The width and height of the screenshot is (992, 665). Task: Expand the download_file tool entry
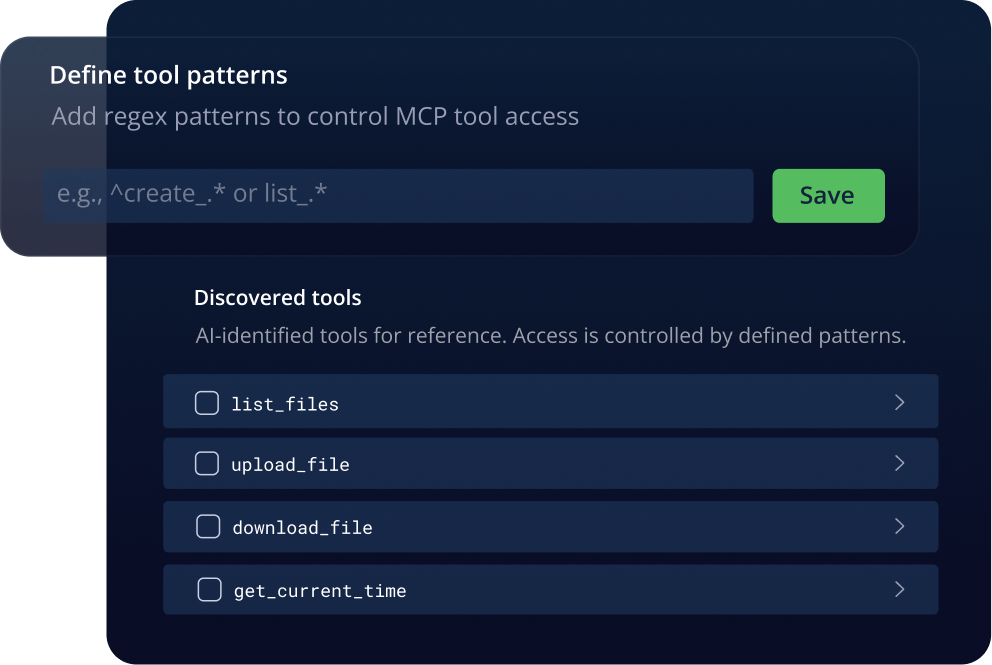550,527
